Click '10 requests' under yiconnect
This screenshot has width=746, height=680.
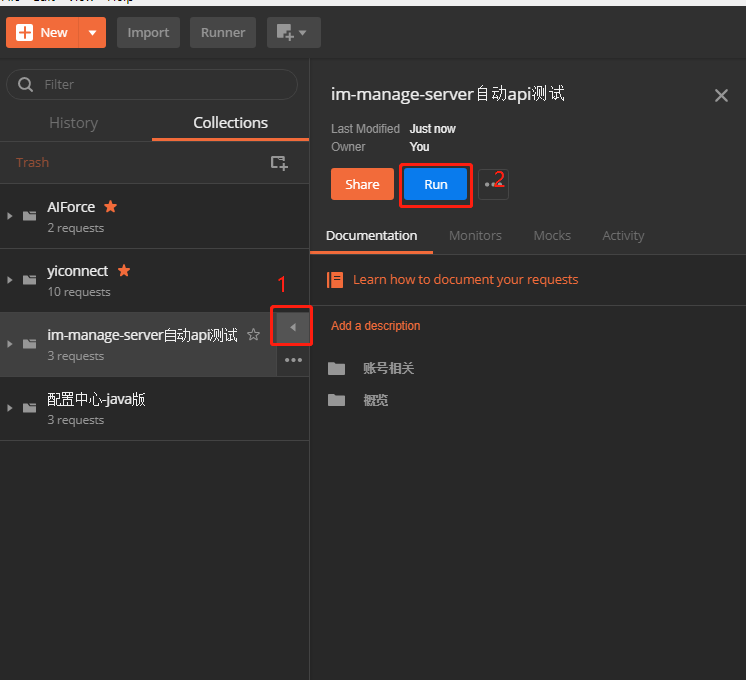[79, 292]
